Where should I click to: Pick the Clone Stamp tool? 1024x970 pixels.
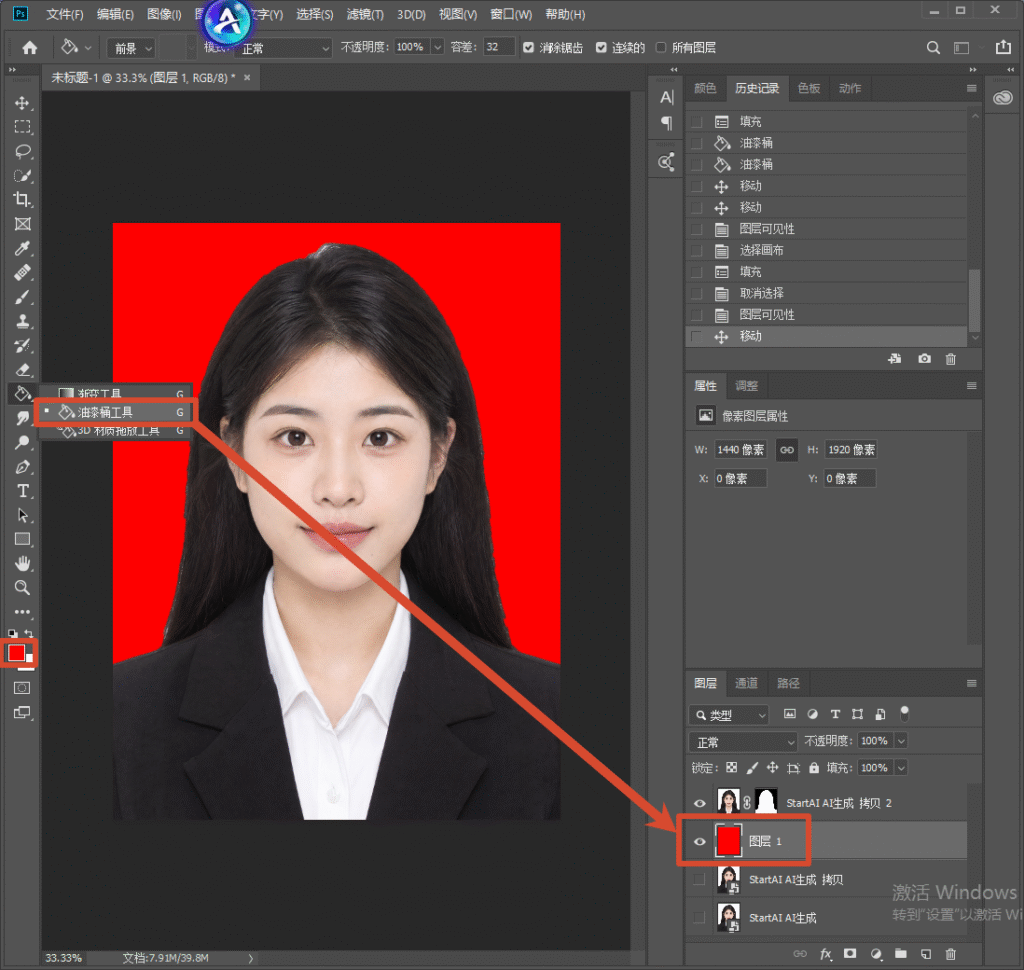point(22,321)
